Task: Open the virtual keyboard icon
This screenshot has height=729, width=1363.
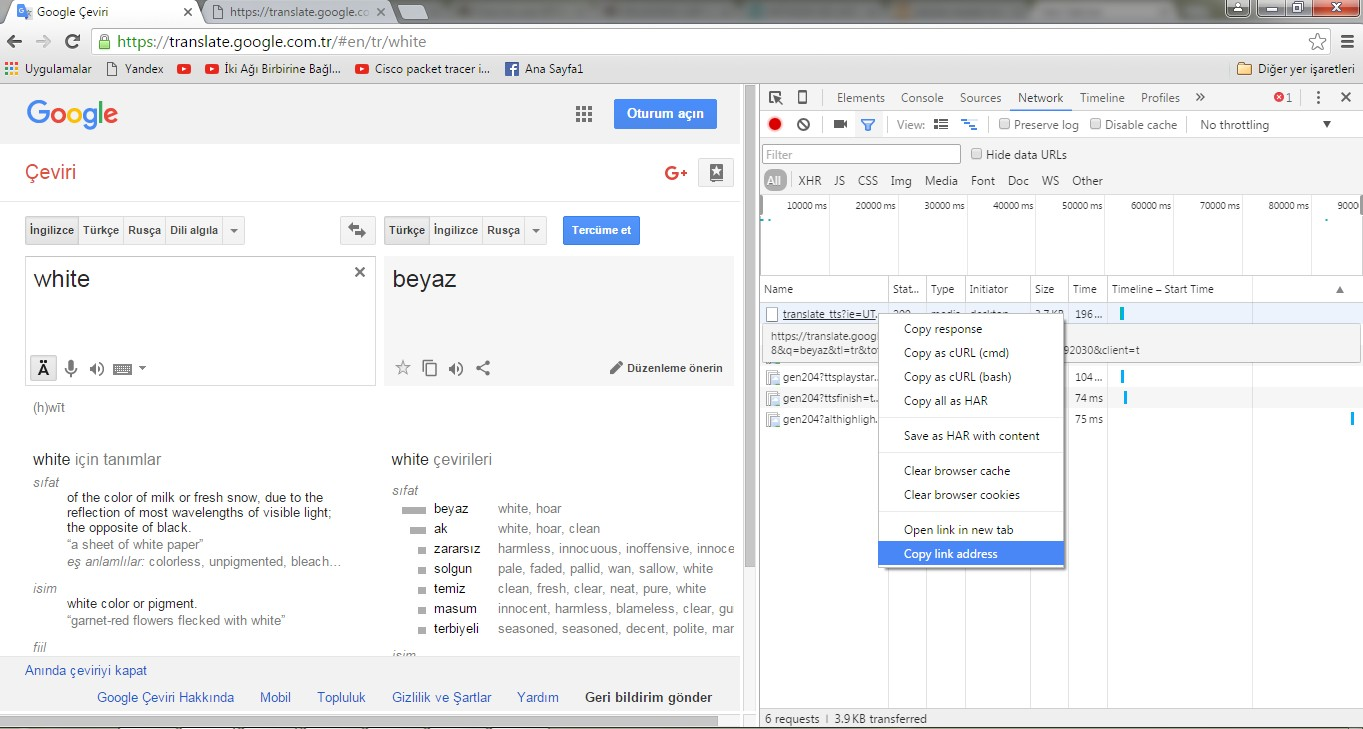Action: point(123,369)
